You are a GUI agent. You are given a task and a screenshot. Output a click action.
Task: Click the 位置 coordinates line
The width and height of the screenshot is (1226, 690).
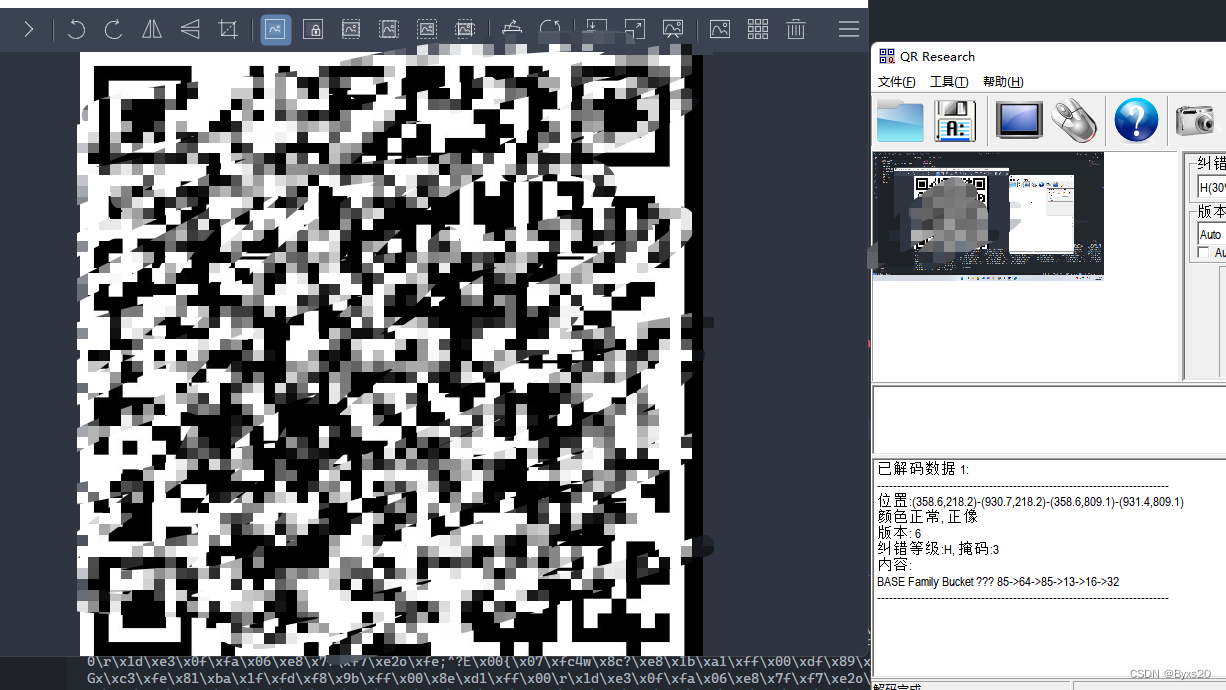click(x=1030, y=501)
